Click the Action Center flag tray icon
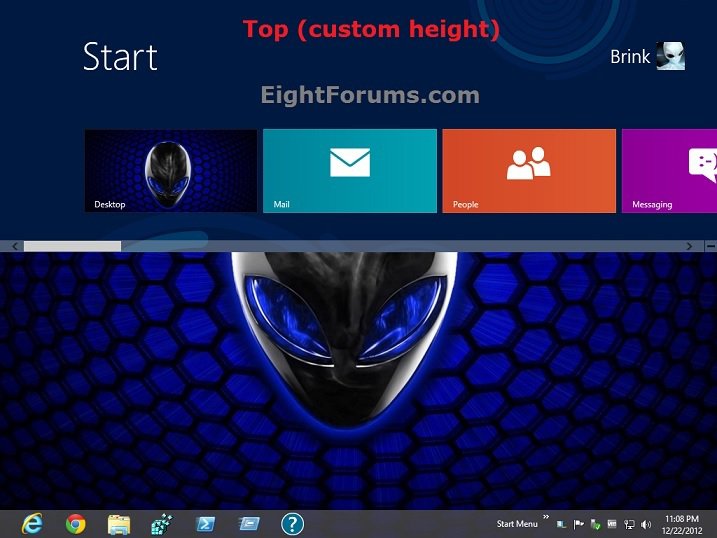This screenshot has height=538, width=717. 578,524
